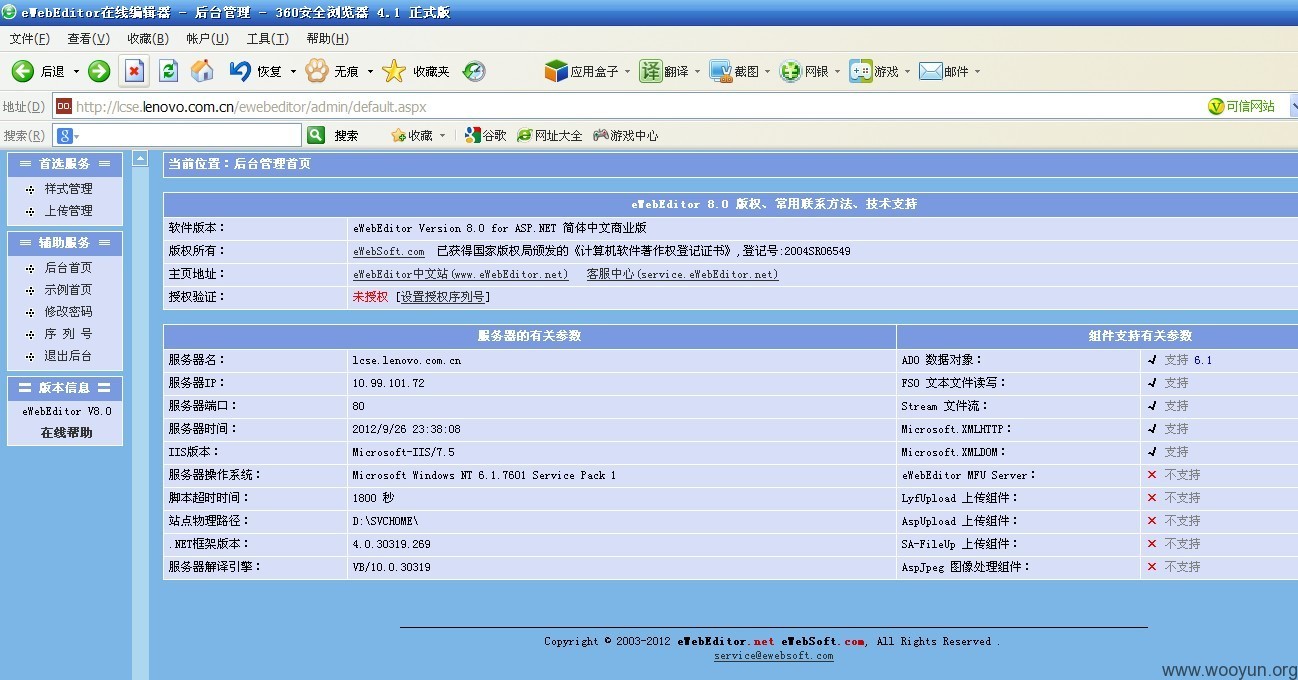Click 退出后台 to log out
Screen dimensions: 1298x680
[68, 355]
